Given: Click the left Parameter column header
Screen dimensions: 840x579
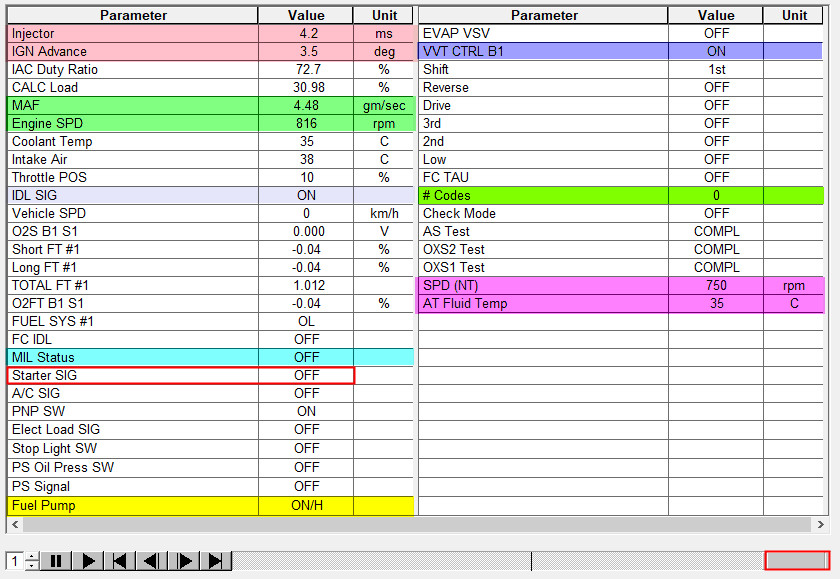Looking at the screenshot, I should click(x=132, y=15).
